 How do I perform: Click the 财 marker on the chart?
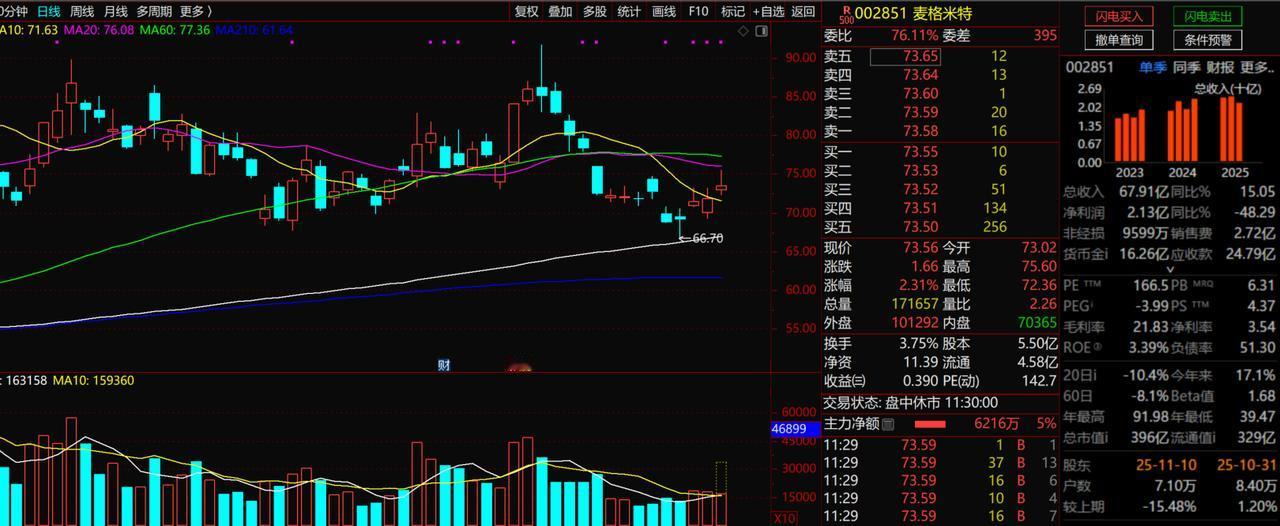coord(444,365)
